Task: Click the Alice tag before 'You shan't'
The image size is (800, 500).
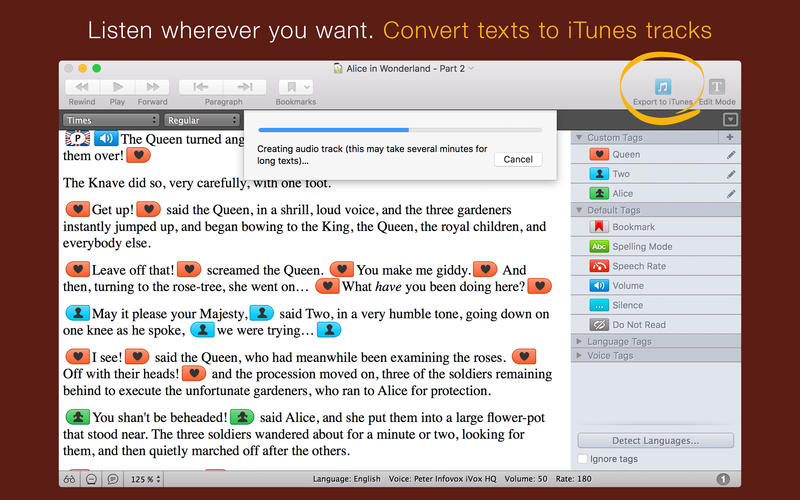Action: (x=78, y=417)
